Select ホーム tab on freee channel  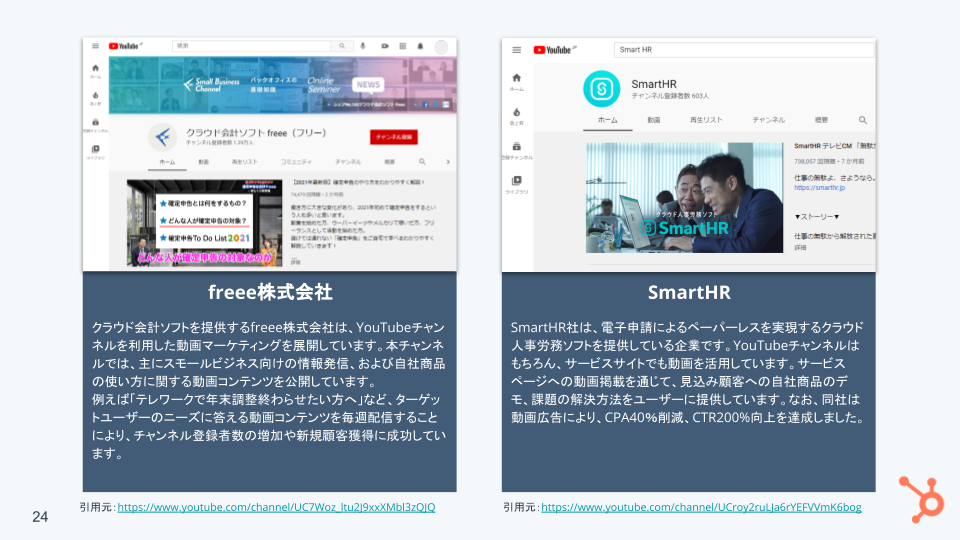(x=167, y=162)
